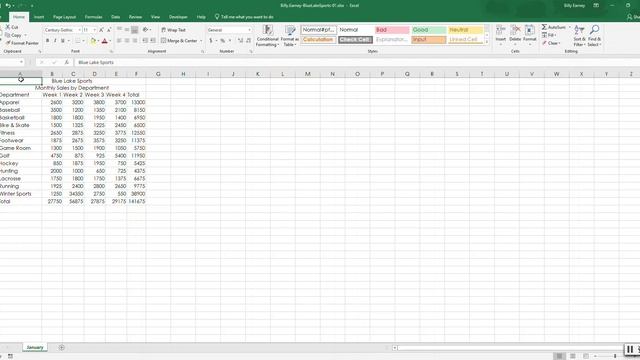640x360 pixels.
Task: Apply yellow fill color
Action: coord(93,41)
